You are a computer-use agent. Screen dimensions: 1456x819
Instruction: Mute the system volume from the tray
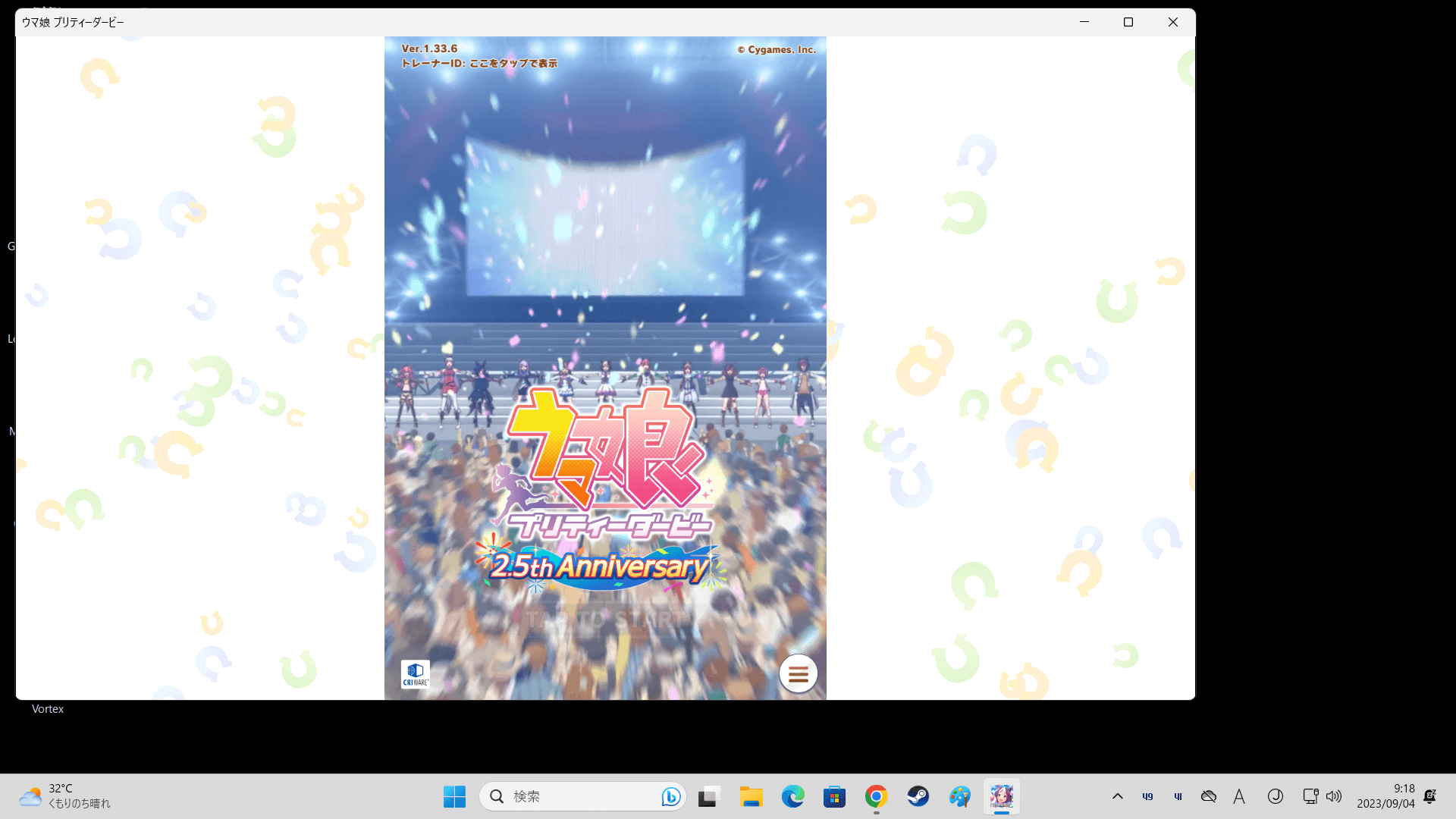click(x=1335, y=796)
